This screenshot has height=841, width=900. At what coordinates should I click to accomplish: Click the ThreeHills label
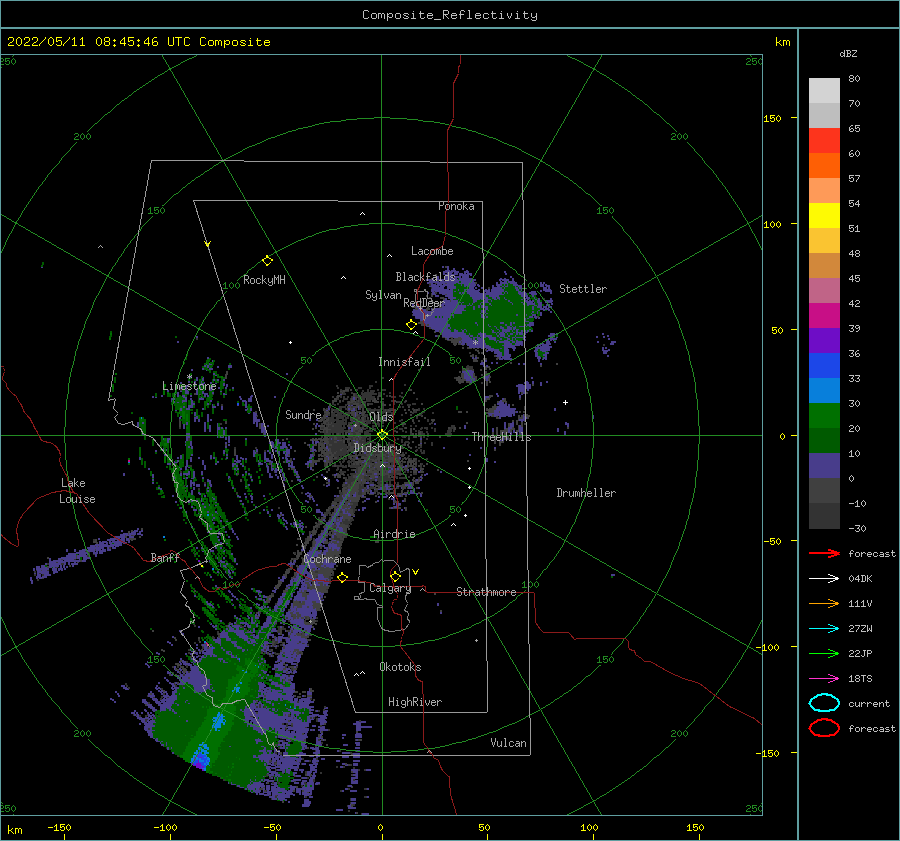point(502,437)
